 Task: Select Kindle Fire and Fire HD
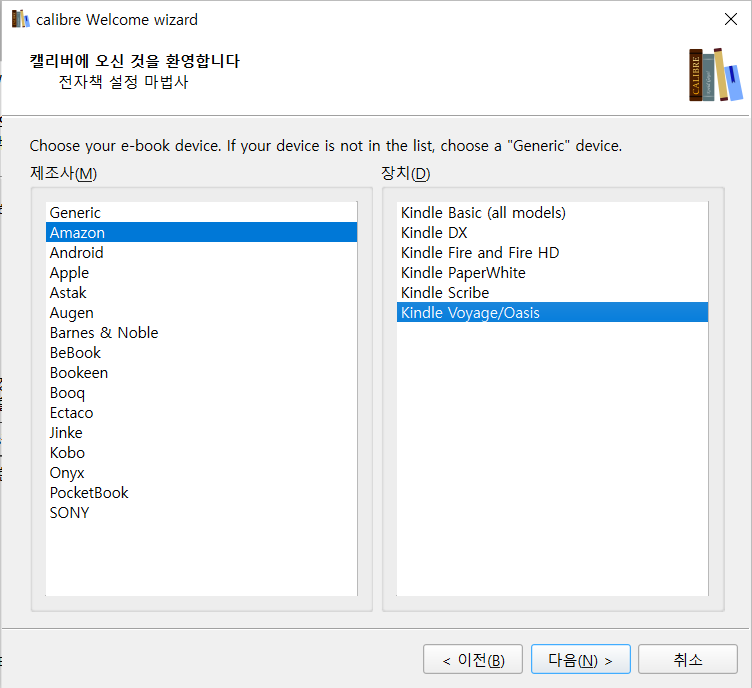pyautogui.click(x=552, y=252)
